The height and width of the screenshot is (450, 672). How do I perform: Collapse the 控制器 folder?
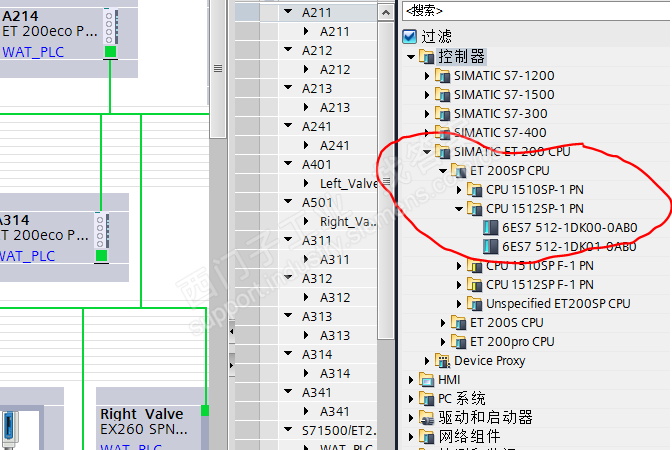click(x=411, y=57)
